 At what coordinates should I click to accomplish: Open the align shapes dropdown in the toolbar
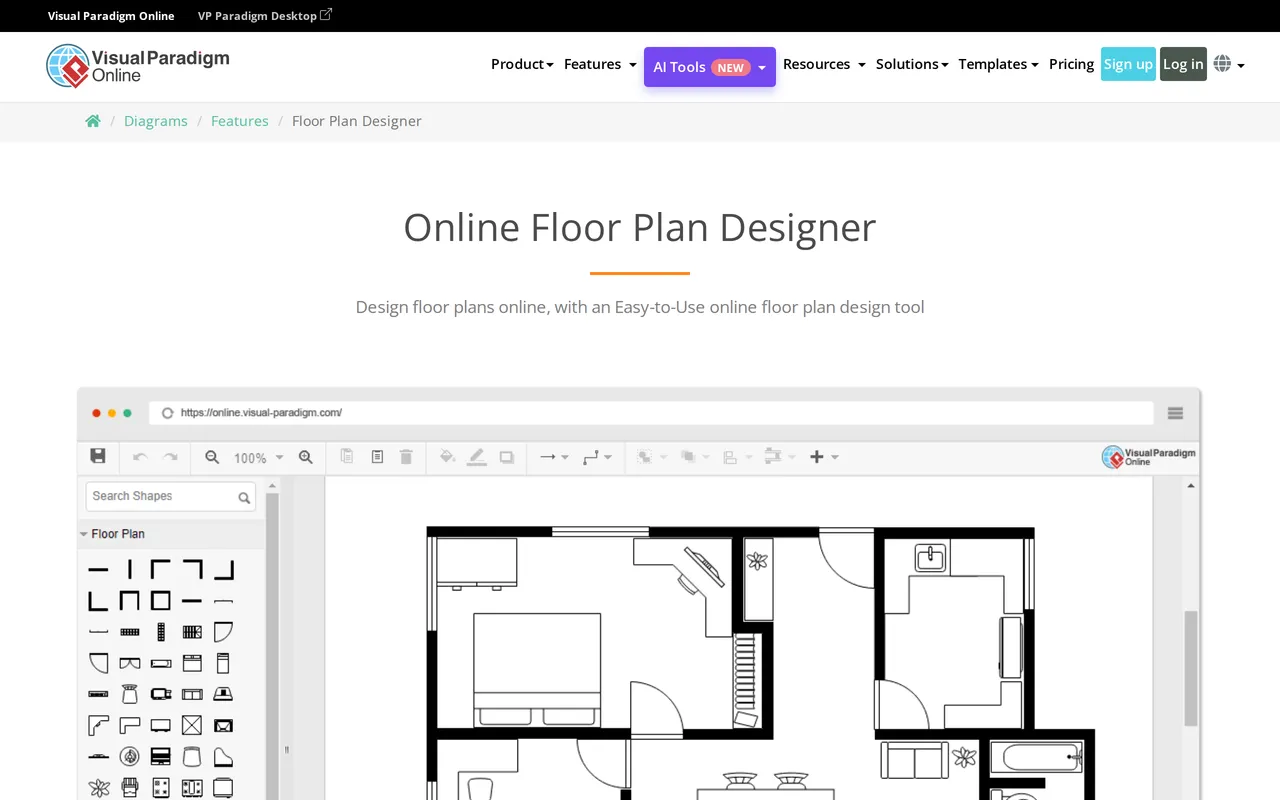pos(737,457)
